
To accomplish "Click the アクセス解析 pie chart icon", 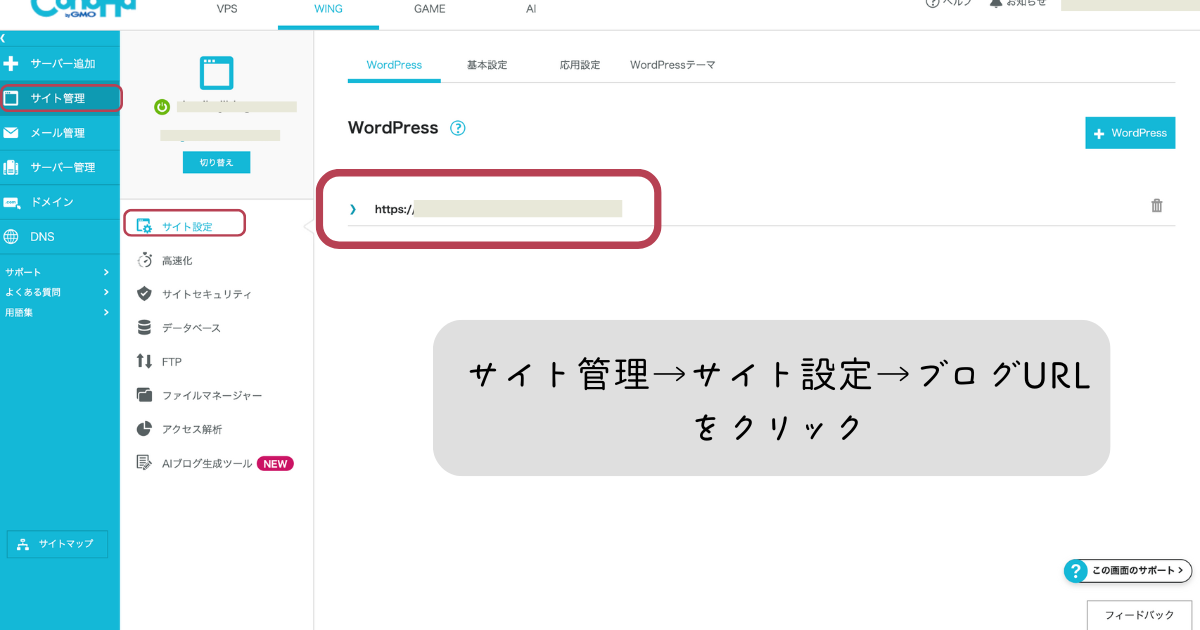I will click(x=144, y=429).
